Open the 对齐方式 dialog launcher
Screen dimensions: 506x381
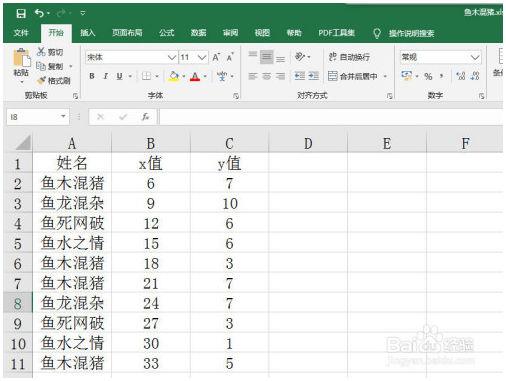pos(389,96)
